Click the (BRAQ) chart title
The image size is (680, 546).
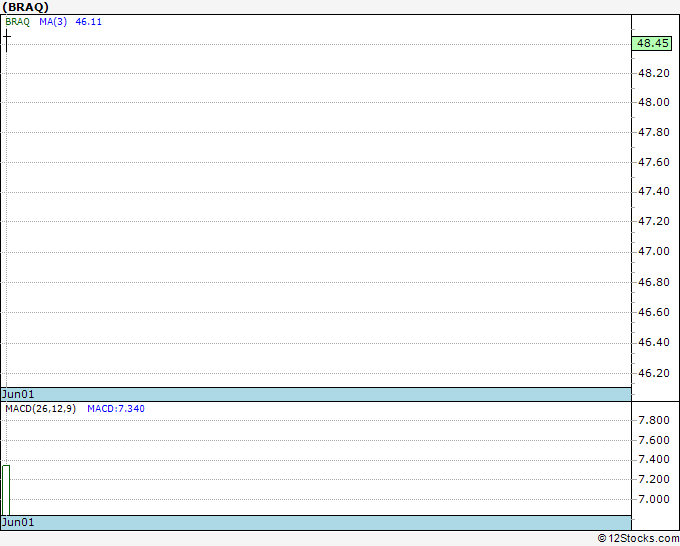pos(26,7)
